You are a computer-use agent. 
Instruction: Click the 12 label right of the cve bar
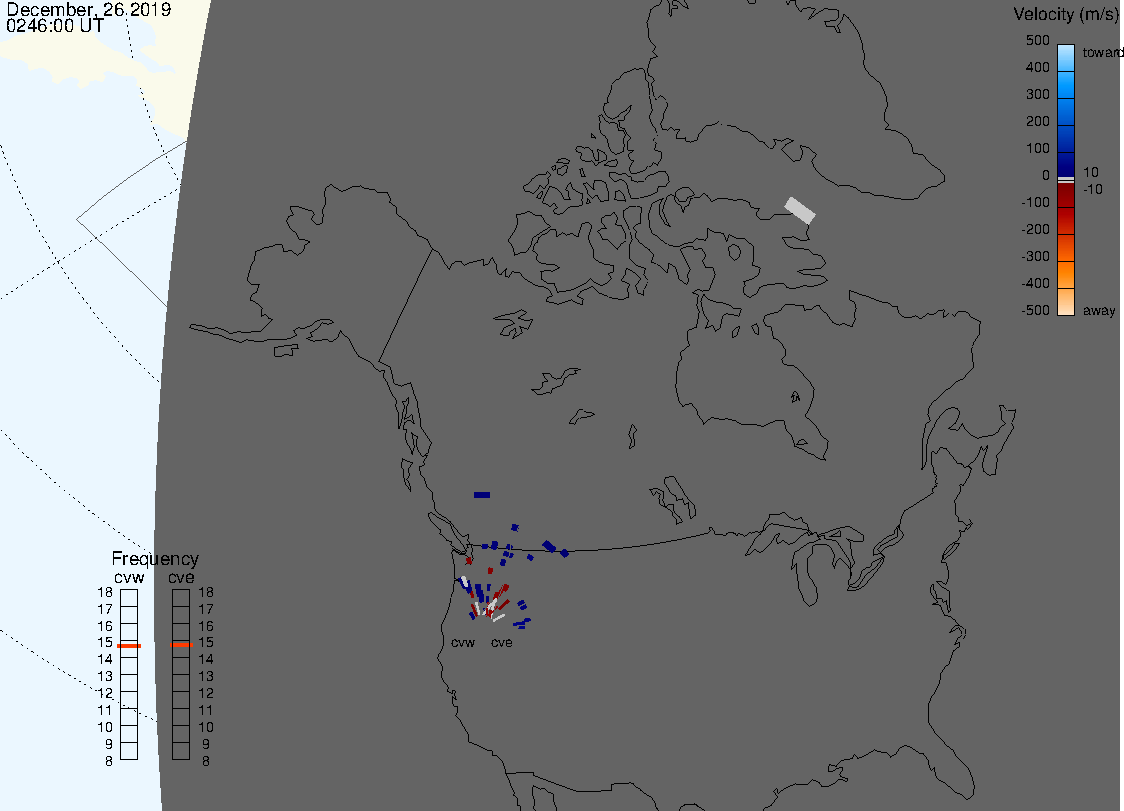(206, 693)
